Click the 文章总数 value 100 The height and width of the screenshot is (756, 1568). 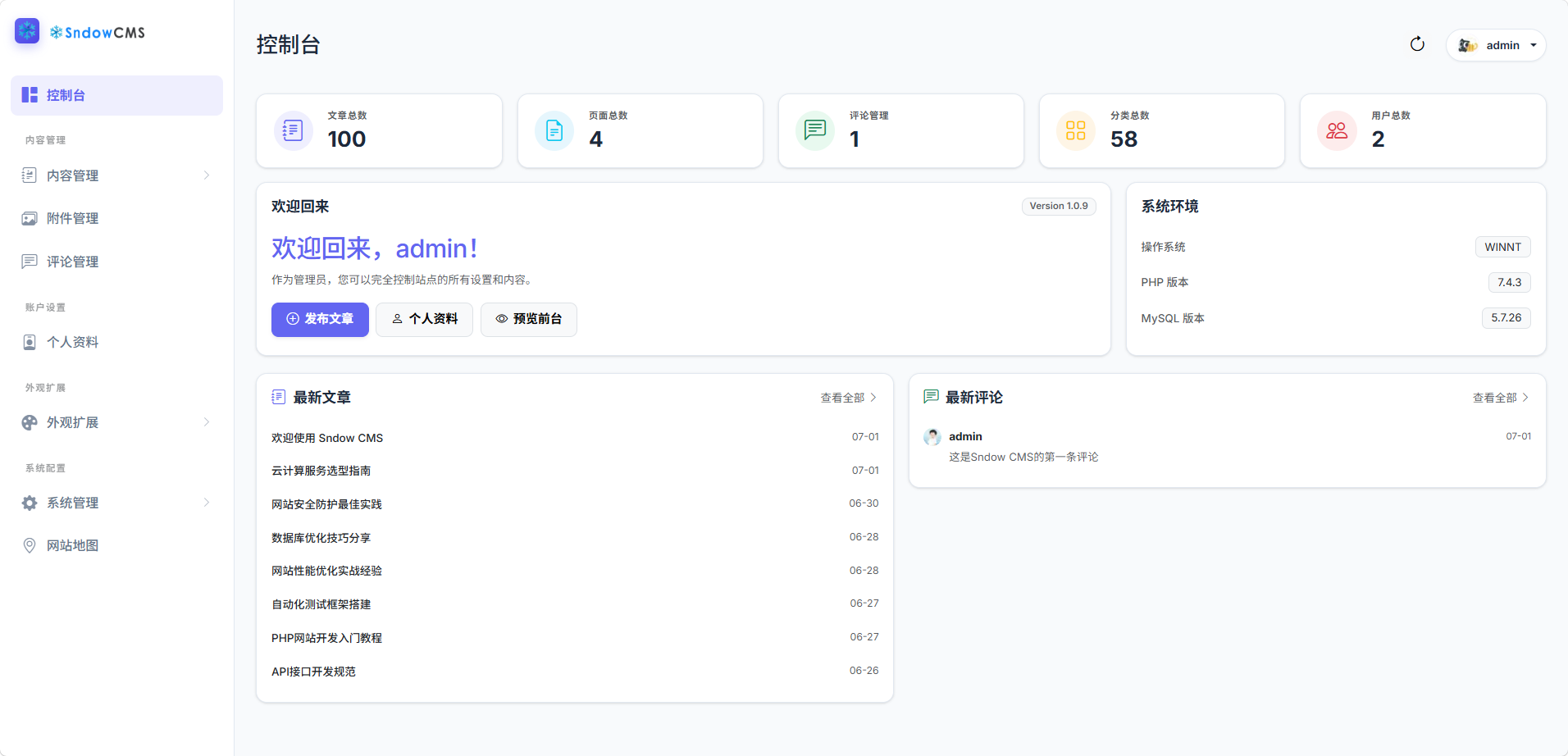tap(347, 139)
